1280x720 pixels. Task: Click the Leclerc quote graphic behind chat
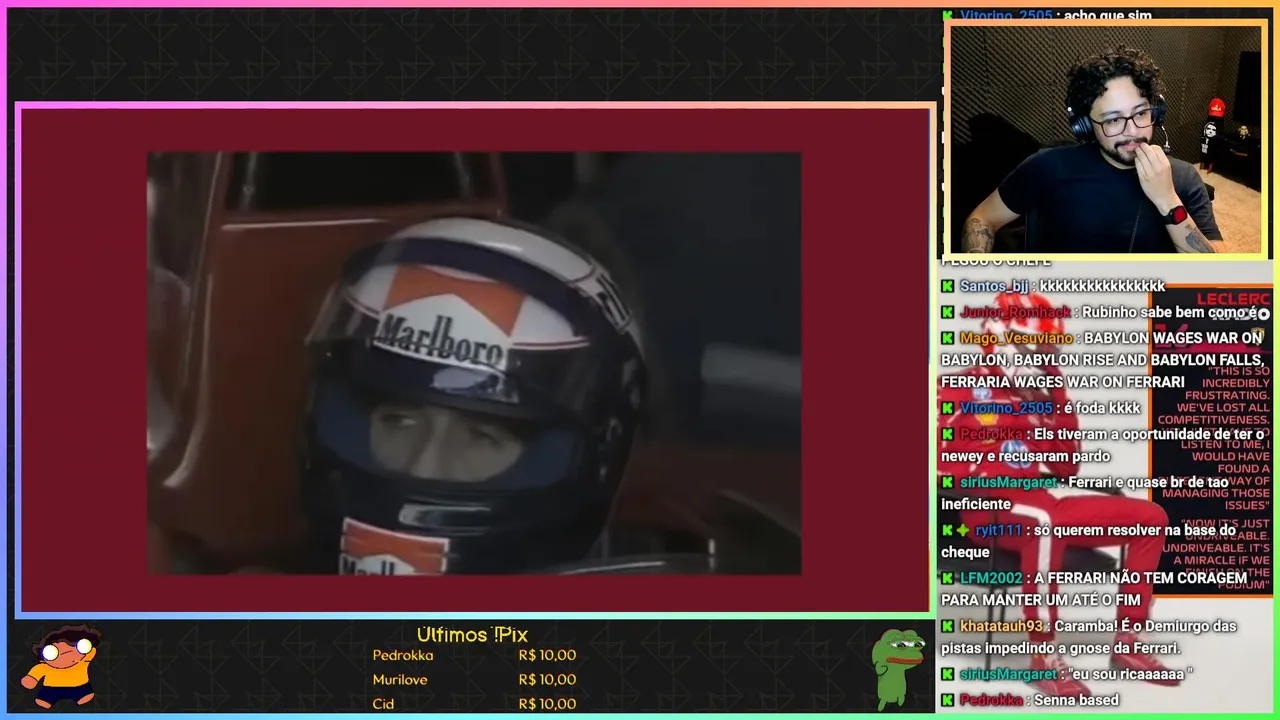[1211, 440]
